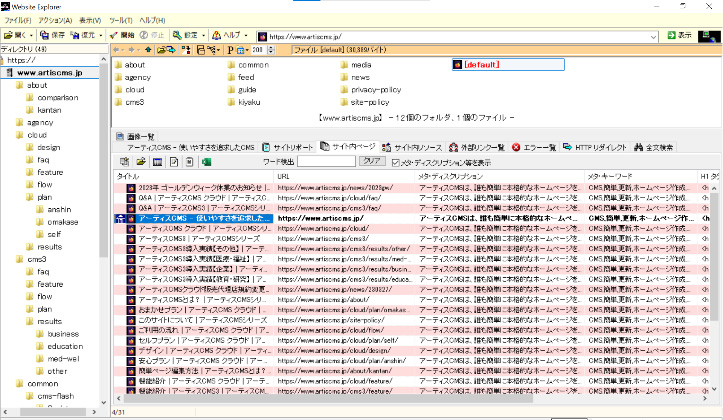Click the green 表示 (Show) button

pyautogui.click(x=680, y=35)
